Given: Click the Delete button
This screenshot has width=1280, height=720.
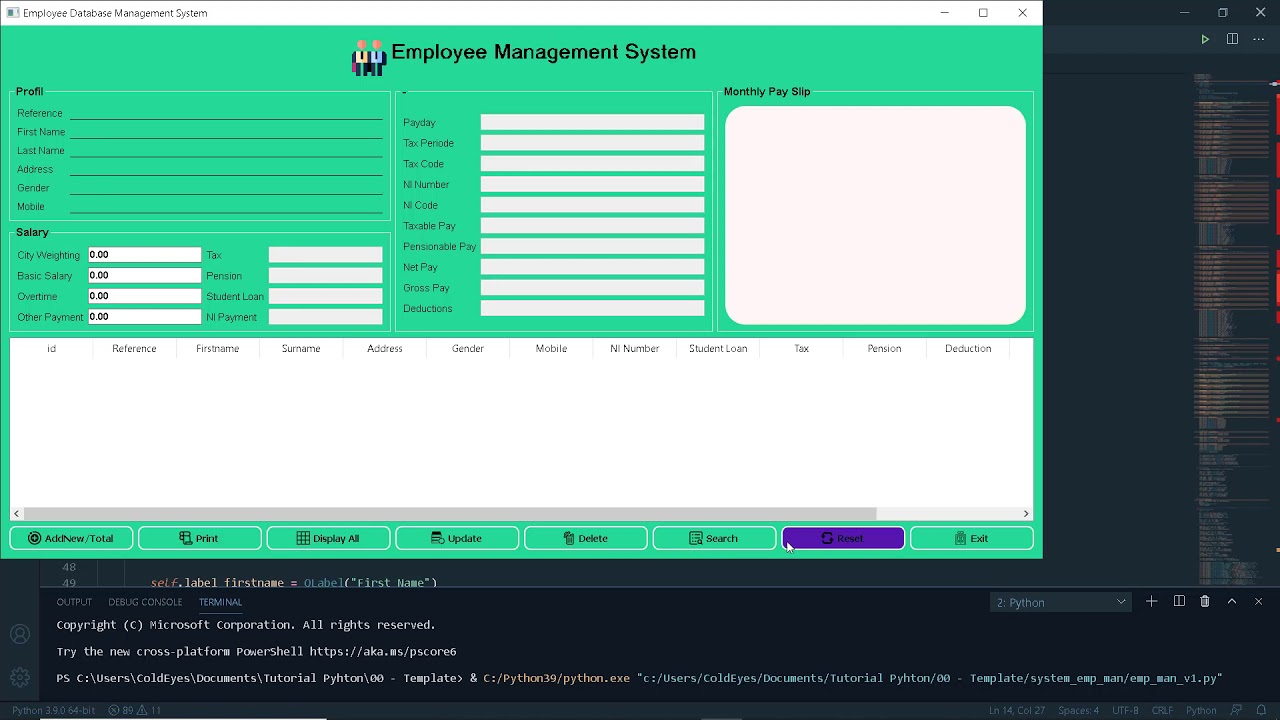Looking at the screenshot, I should pos(586,538).
